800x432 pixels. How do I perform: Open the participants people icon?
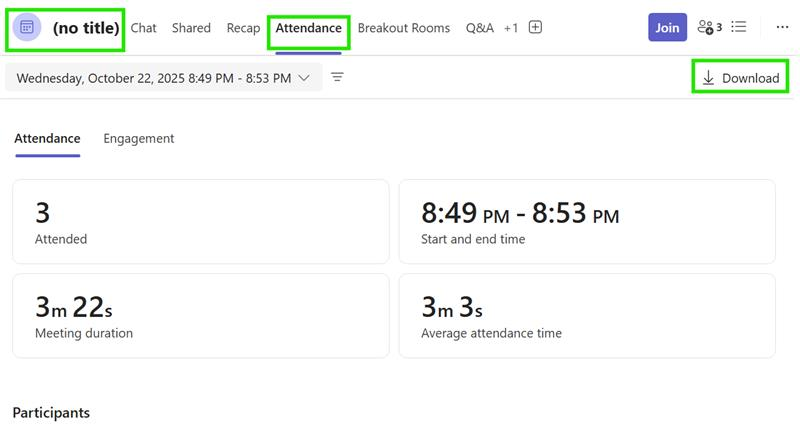[x=708, y=28]
